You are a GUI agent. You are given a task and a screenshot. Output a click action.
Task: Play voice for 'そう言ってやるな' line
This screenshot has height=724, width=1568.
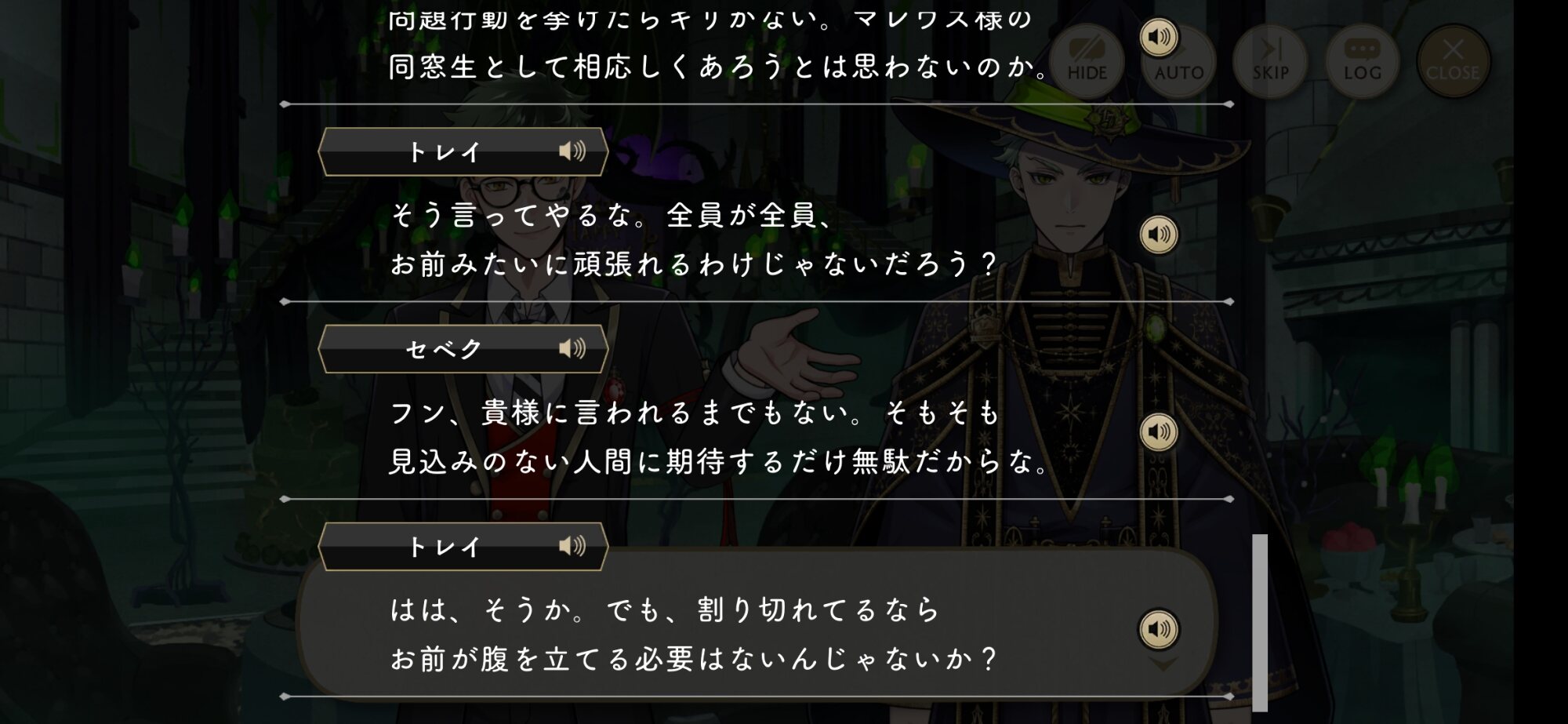[x=1159, y=235]
